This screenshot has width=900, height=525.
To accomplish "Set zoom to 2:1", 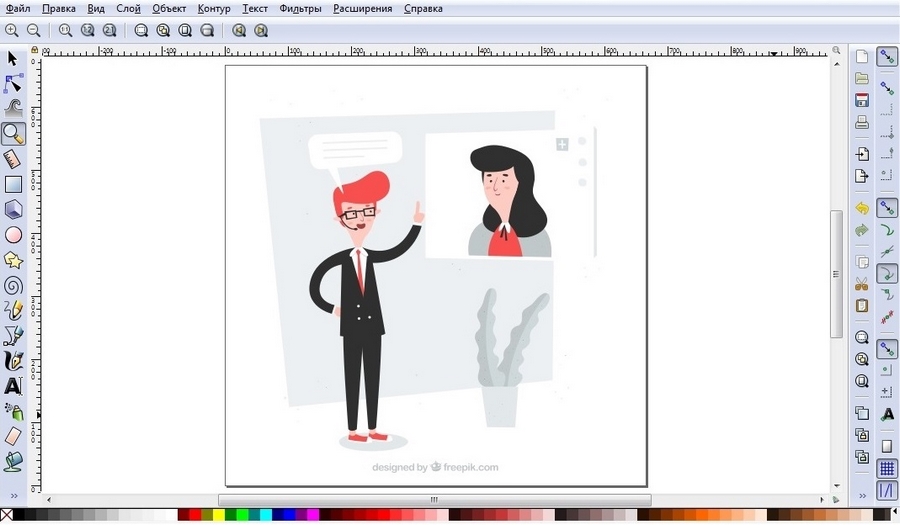I will pyautogui.click(x=109, y=30).
